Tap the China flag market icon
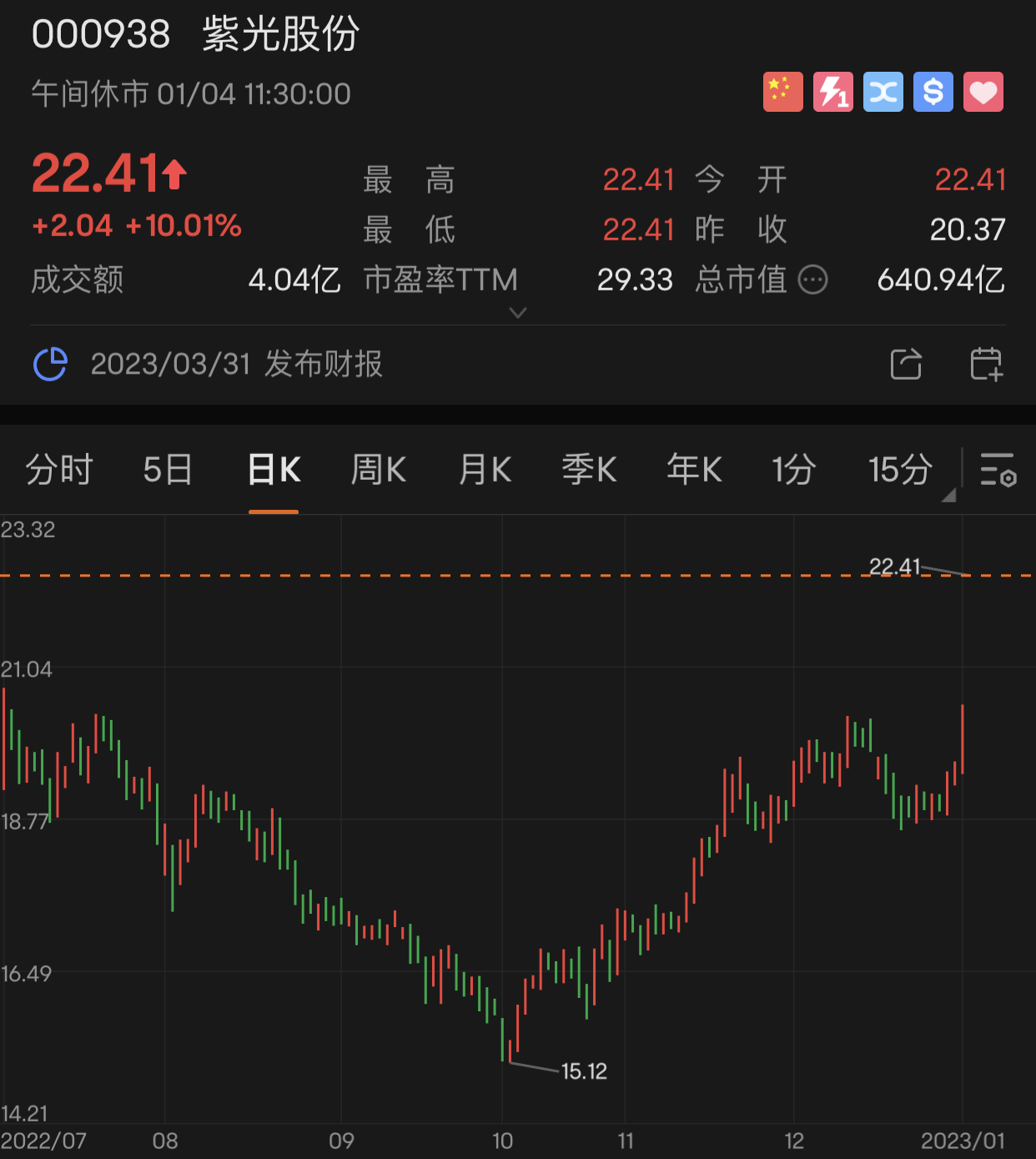The height and width of the screenshot is (1159, 1036). [782, 92]
